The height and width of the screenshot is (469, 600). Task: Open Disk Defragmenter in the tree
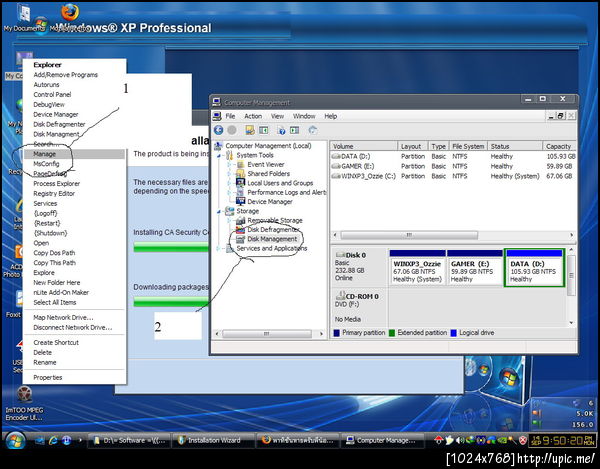[x=273, y=230]
